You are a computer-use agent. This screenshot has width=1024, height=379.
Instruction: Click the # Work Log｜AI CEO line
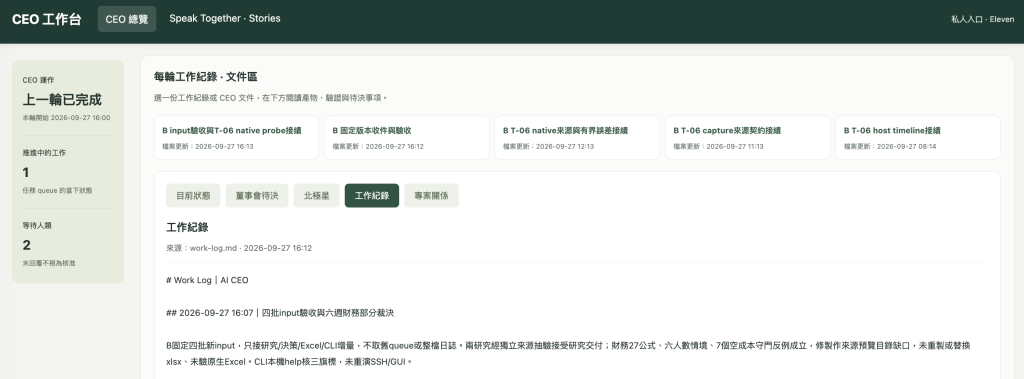point(207,280)
